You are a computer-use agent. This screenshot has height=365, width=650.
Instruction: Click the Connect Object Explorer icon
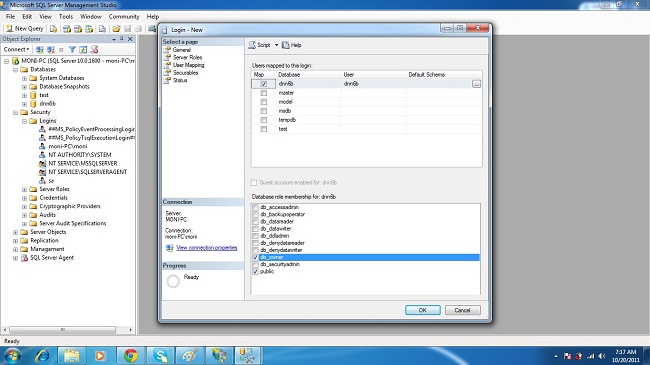[39, 49]
